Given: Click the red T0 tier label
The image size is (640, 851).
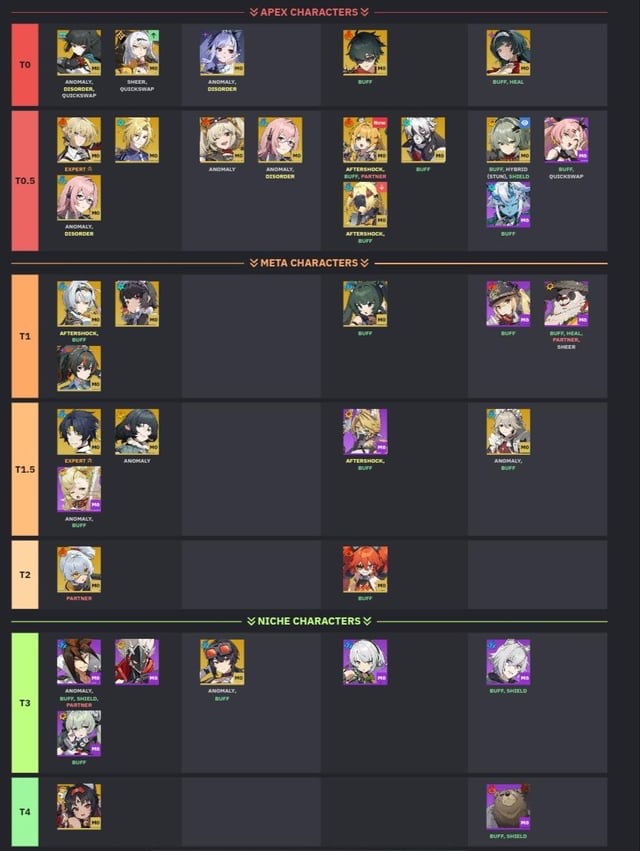Looking at the screenshot, I should coord(25,65).
